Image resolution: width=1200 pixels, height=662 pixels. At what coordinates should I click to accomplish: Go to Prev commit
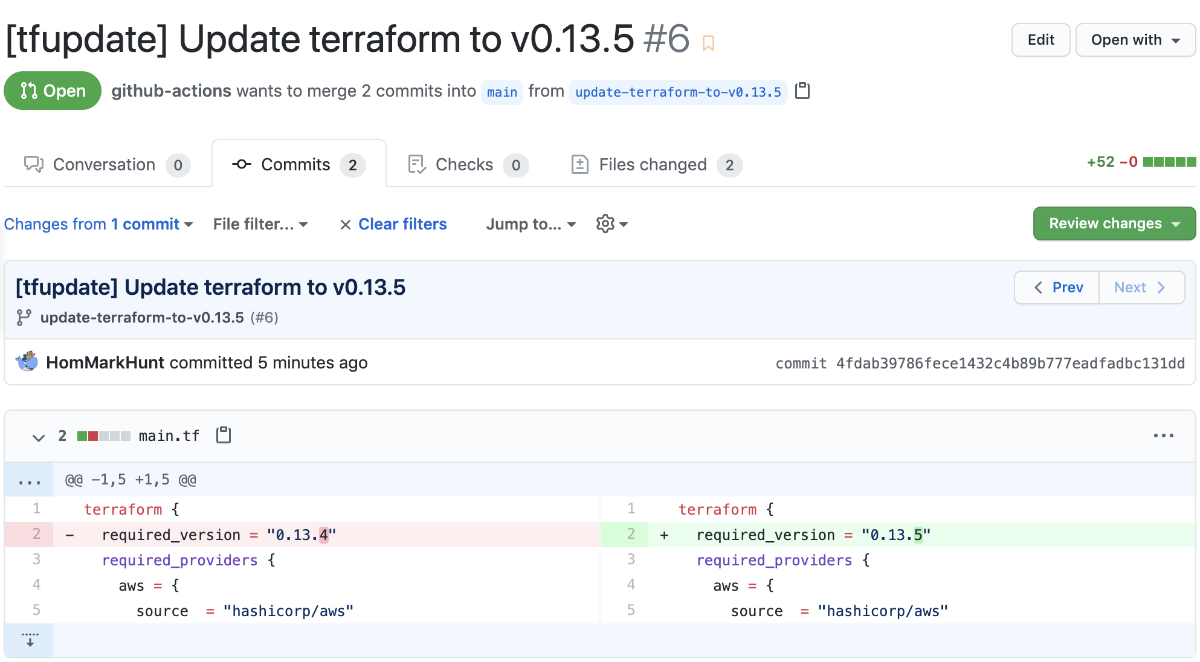[1057, 287]
